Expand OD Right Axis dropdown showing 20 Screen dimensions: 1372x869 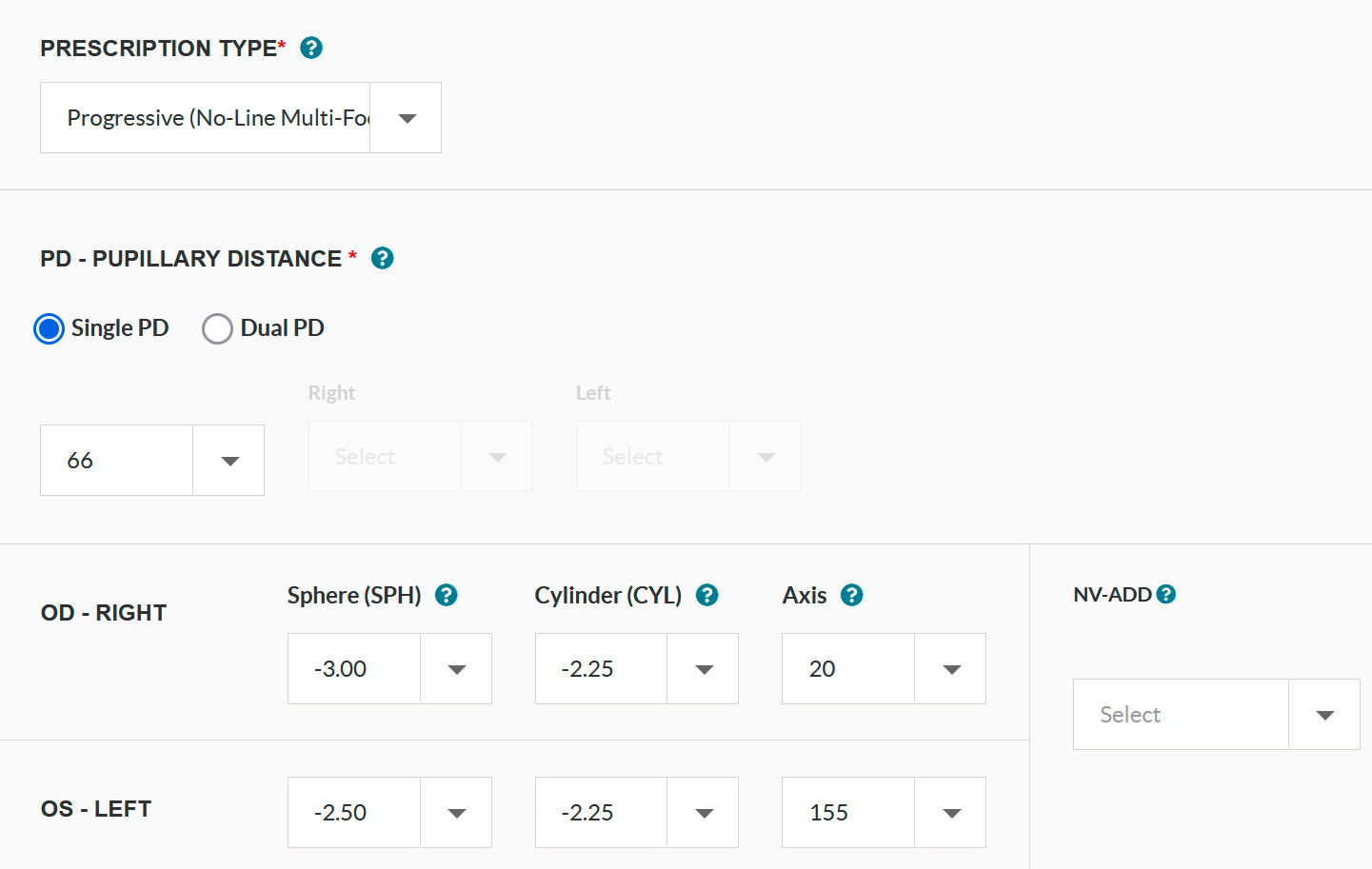pyautogui.click(x=884, y=669)
